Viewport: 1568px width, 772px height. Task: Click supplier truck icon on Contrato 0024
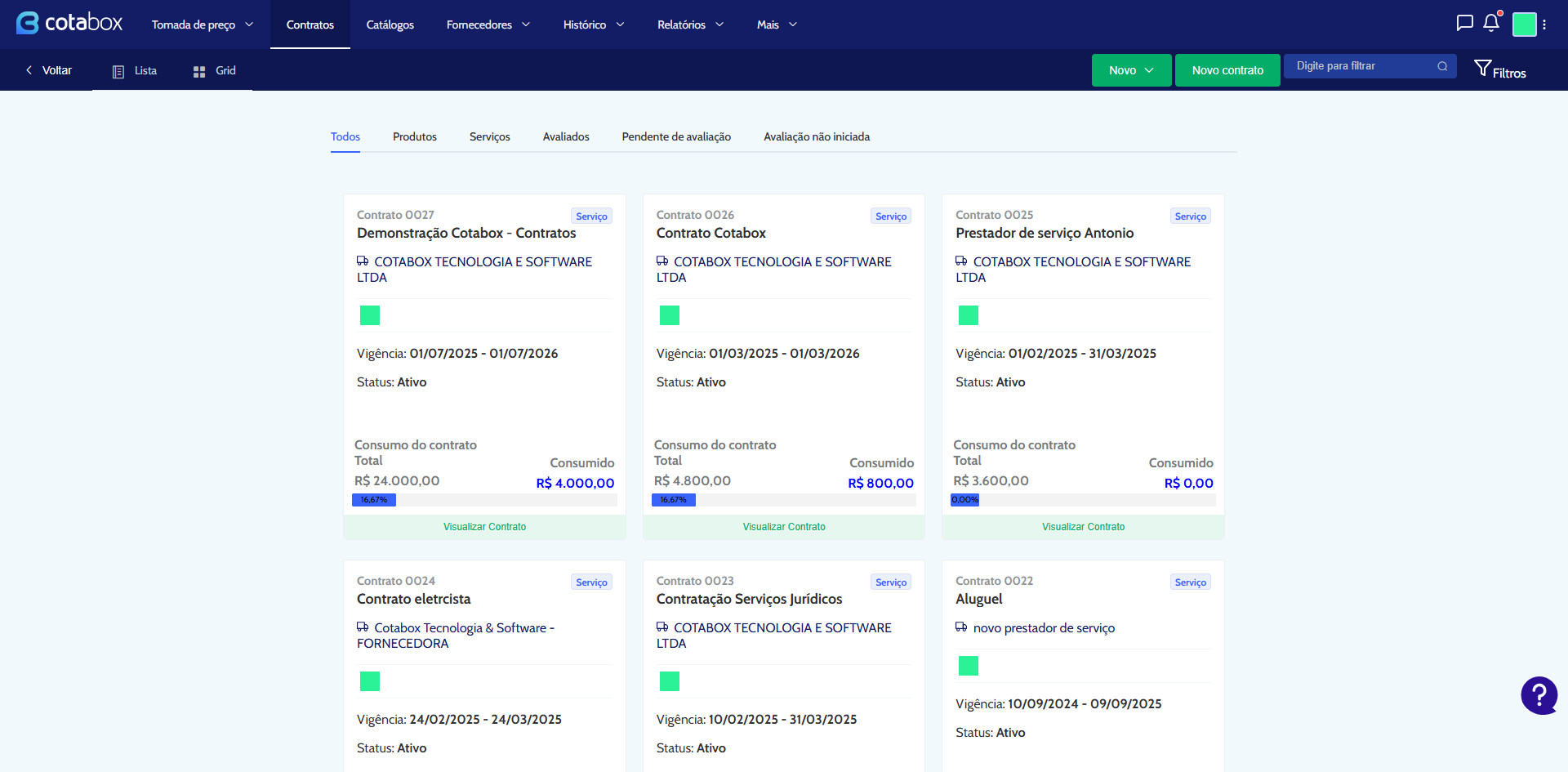(x=363, y=627)
